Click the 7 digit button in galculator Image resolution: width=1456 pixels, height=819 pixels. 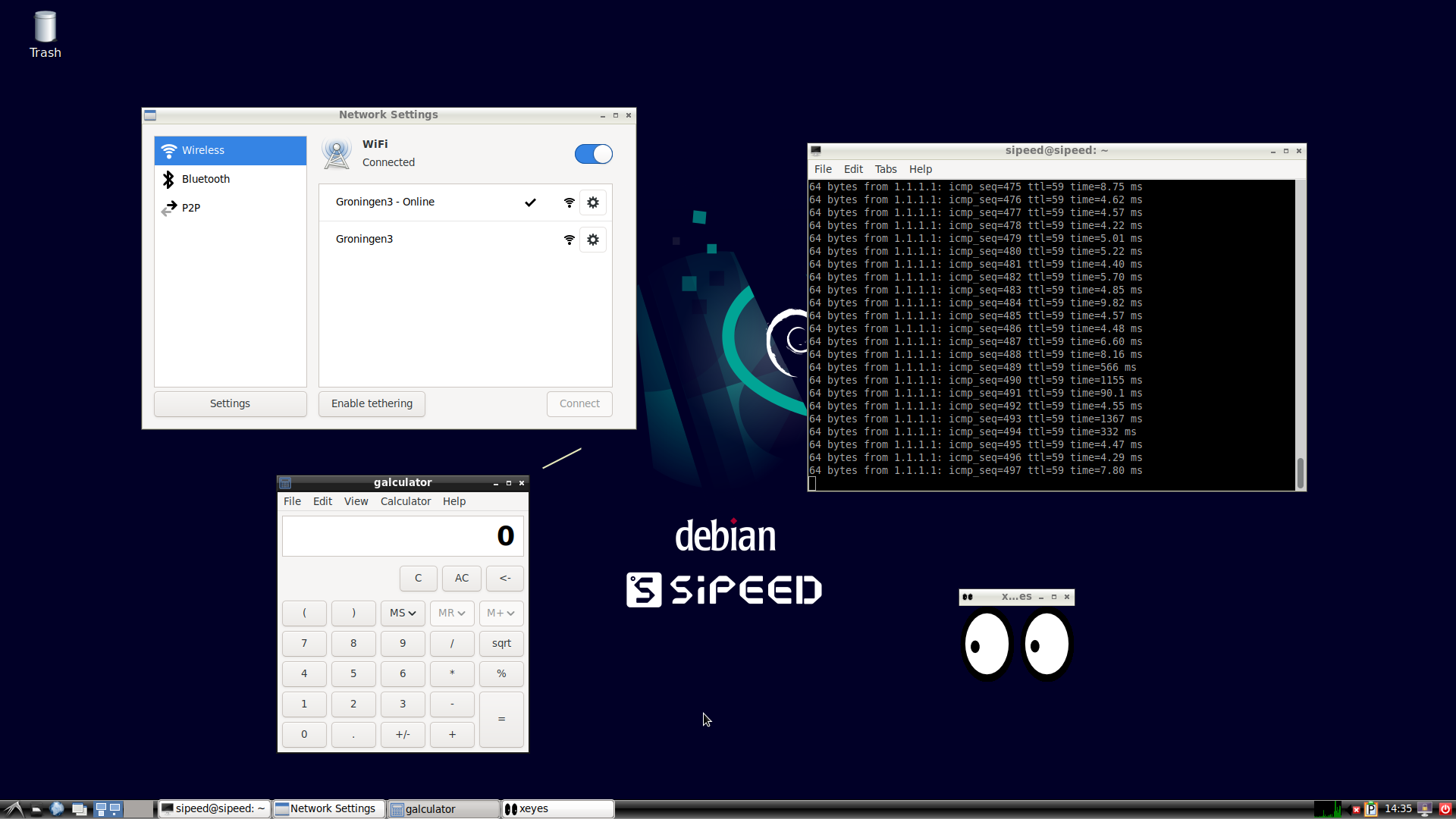coord(304,643)
